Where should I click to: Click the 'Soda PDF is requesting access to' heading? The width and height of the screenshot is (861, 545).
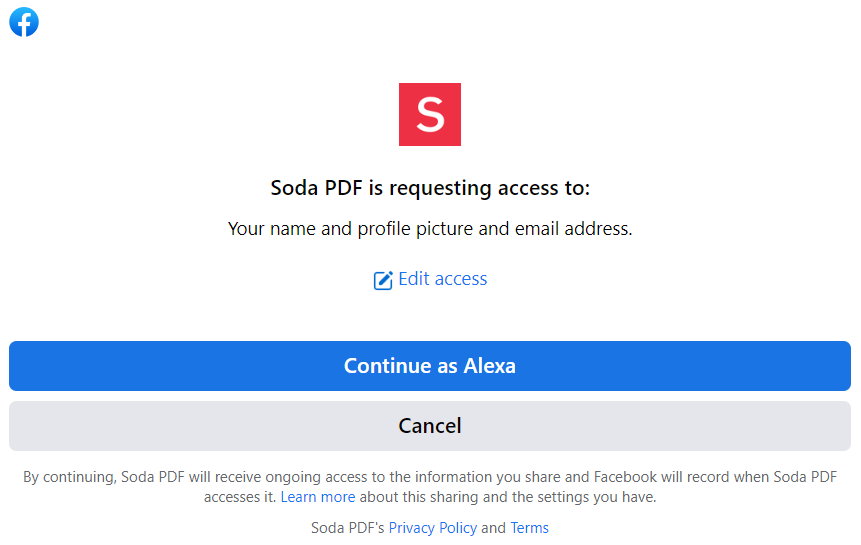pos(430,188)
